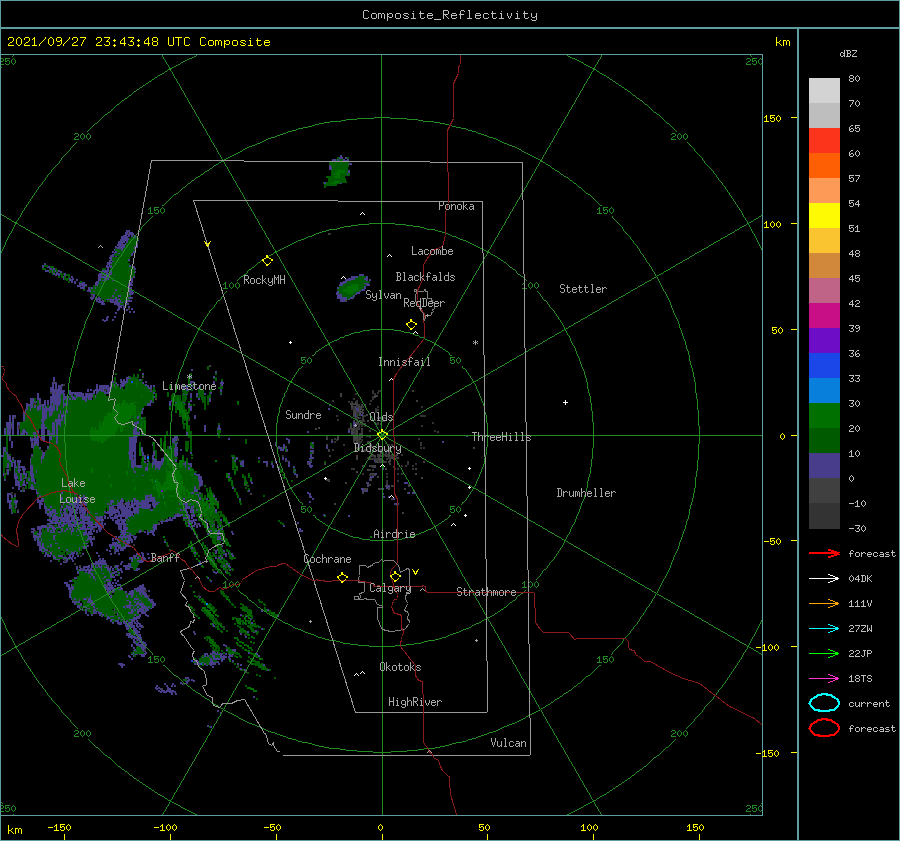Click the Stettler city label
Screen dimensions: 900x841
(x=583, y=289)
